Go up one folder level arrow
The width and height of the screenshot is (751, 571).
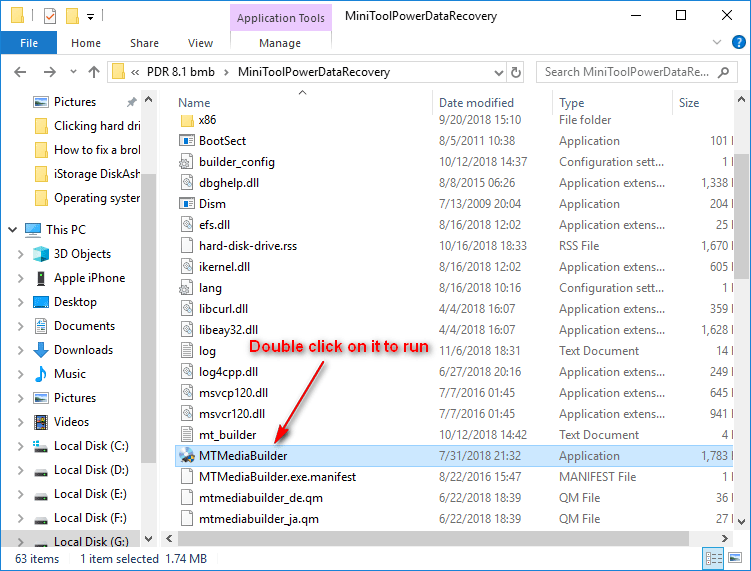94,72
